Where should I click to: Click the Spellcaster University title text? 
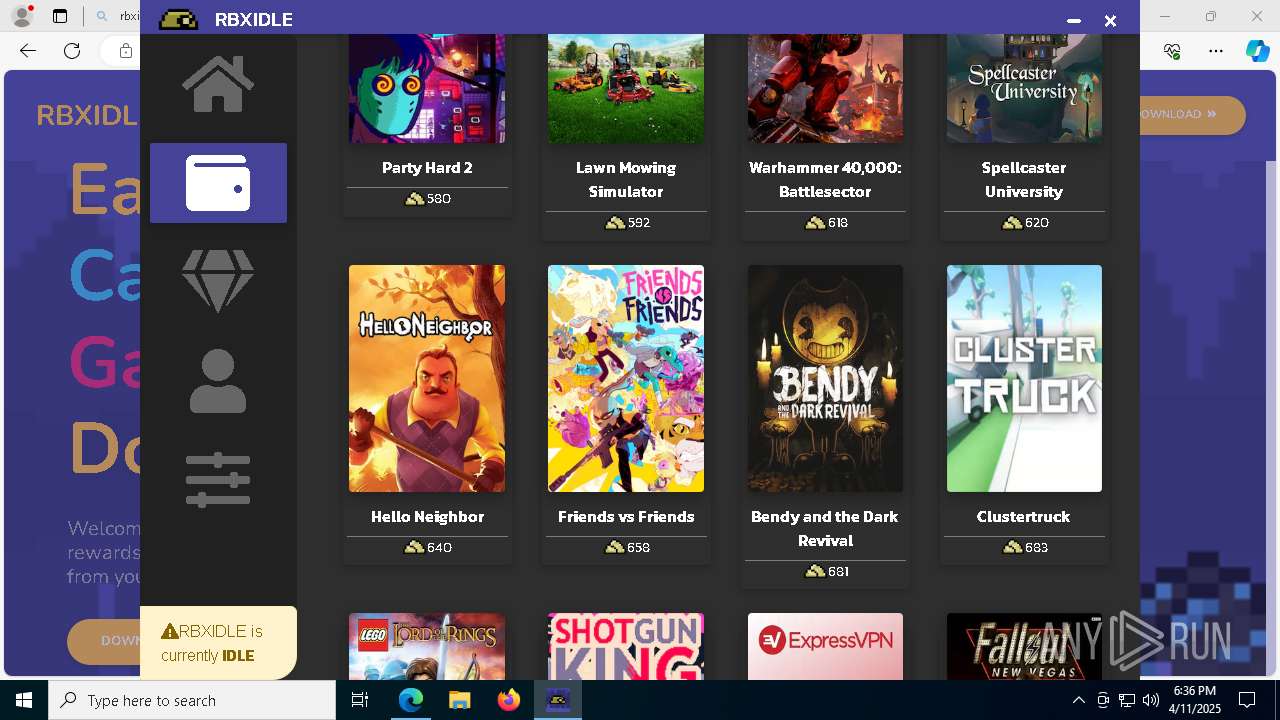pyautogui.click(x=1024, y=180)
